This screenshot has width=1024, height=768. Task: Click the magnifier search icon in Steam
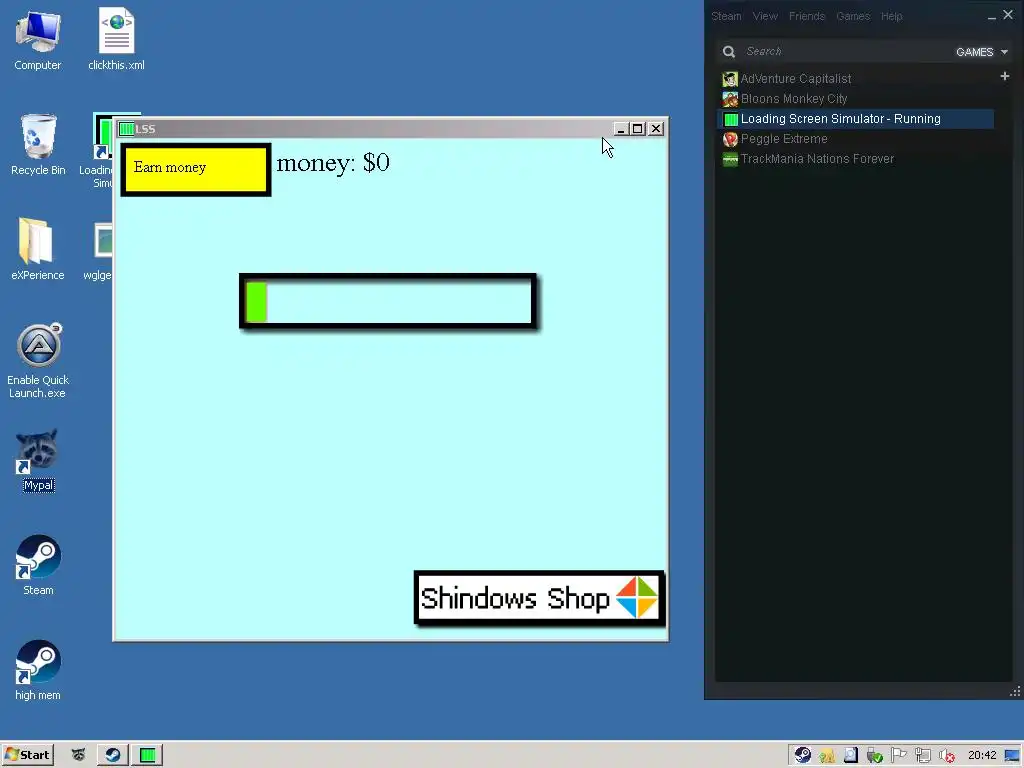point(729,52)
